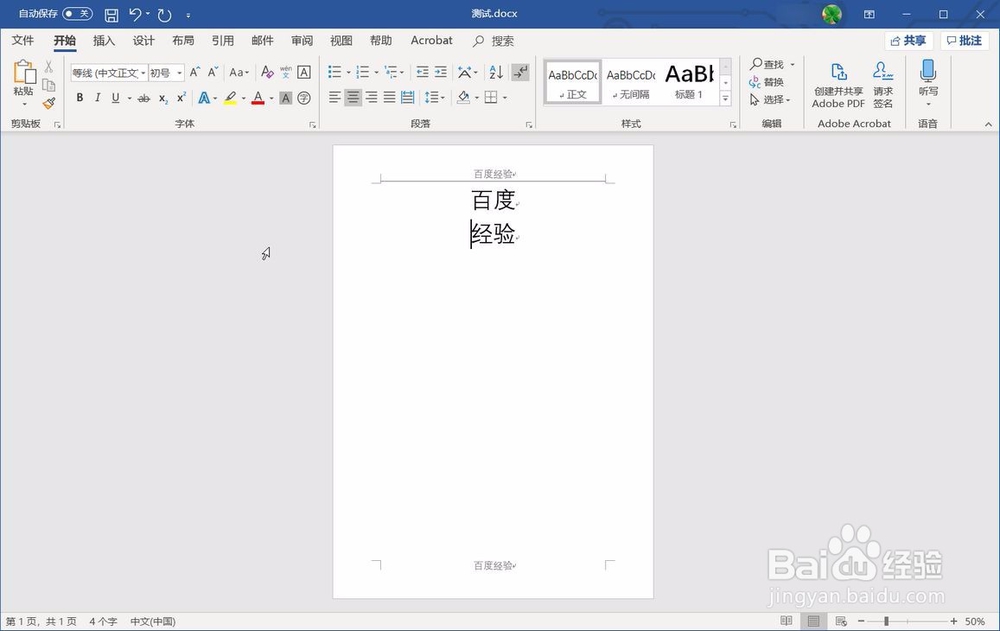Apply red font color
The width and height of the screenshot is (1000, 631).
(258, 98)
